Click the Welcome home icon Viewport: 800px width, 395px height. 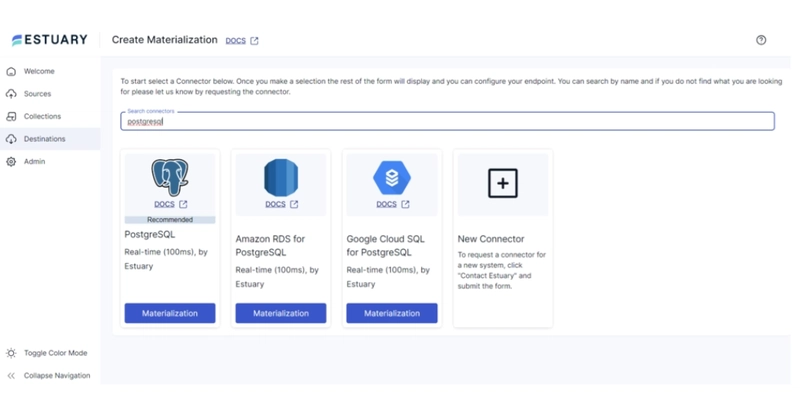pyautogui.click(x=11, y=71)
